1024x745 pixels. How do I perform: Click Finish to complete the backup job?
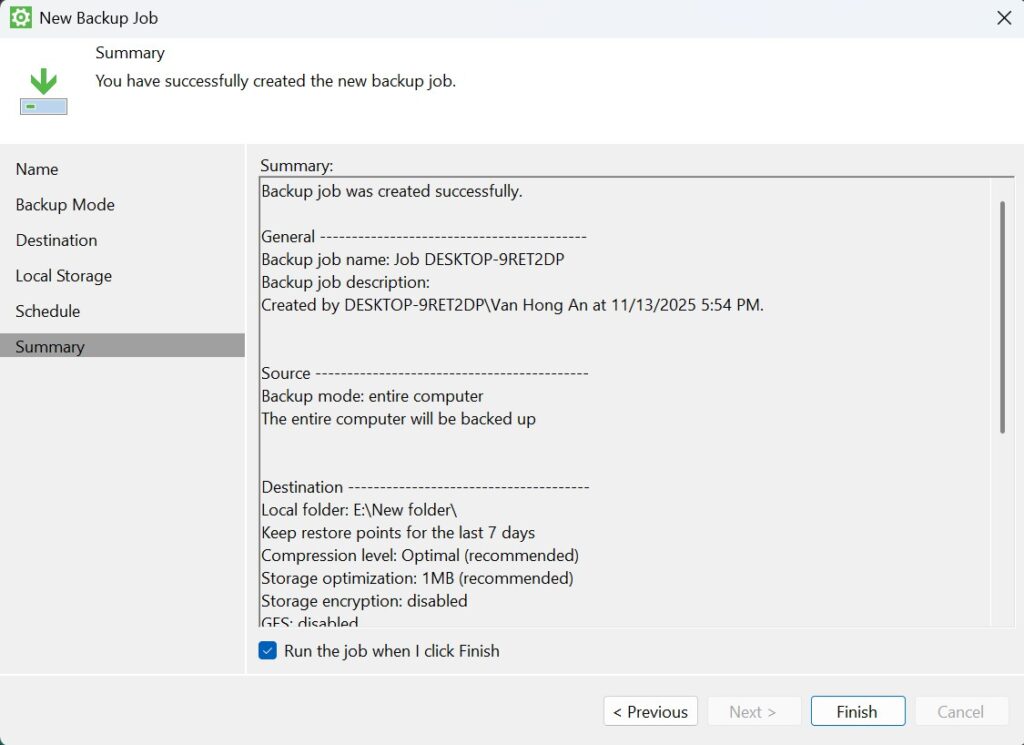click(857, 712)
